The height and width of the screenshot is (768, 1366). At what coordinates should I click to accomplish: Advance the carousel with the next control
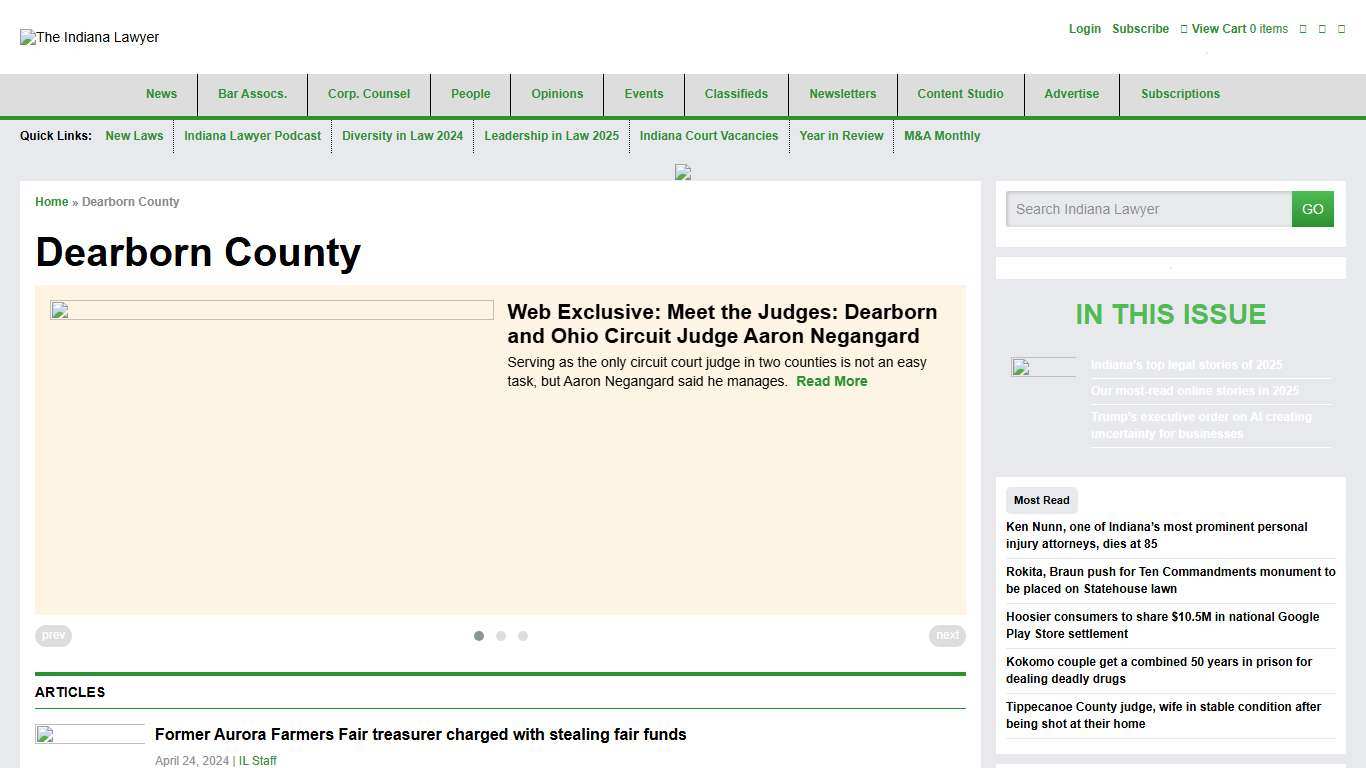point(947,635)
